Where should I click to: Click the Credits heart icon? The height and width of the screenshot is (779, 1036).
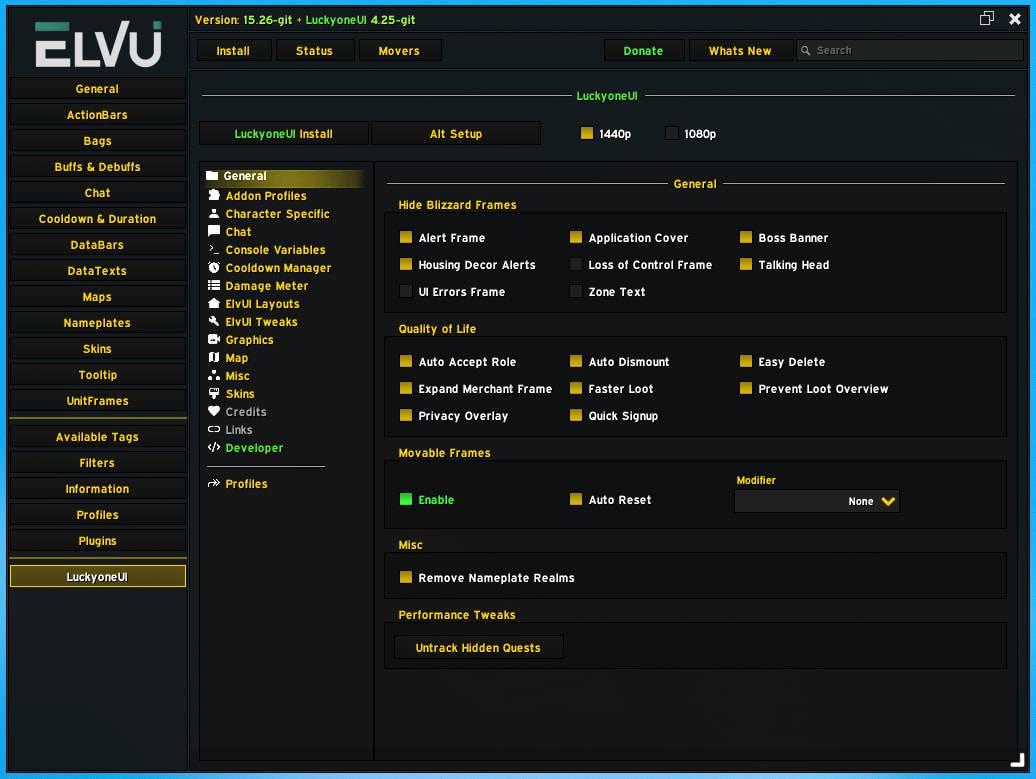(x=214, y=411)
